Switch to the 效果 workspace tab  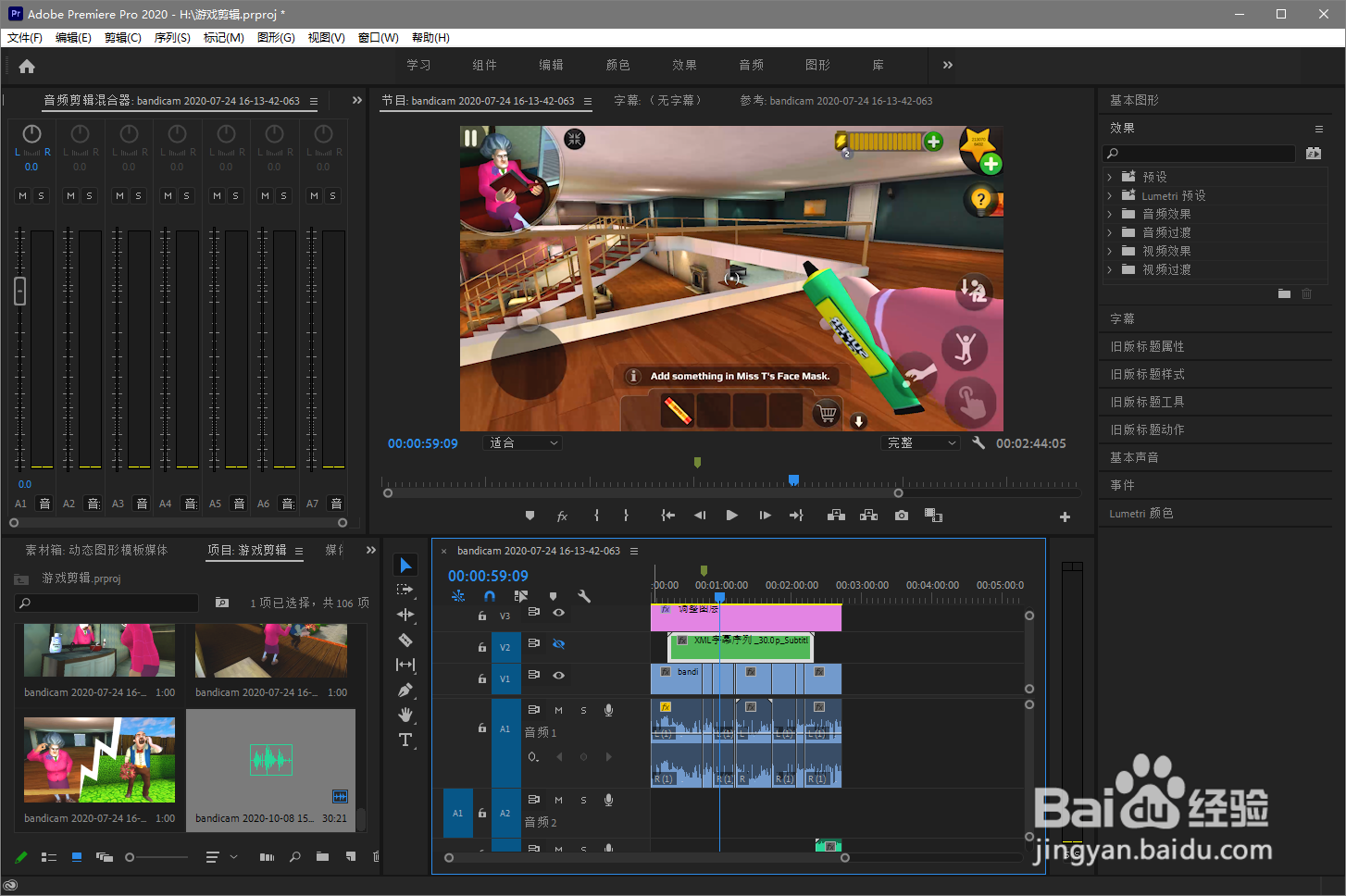pyautogui.click(x=684, y=65)
